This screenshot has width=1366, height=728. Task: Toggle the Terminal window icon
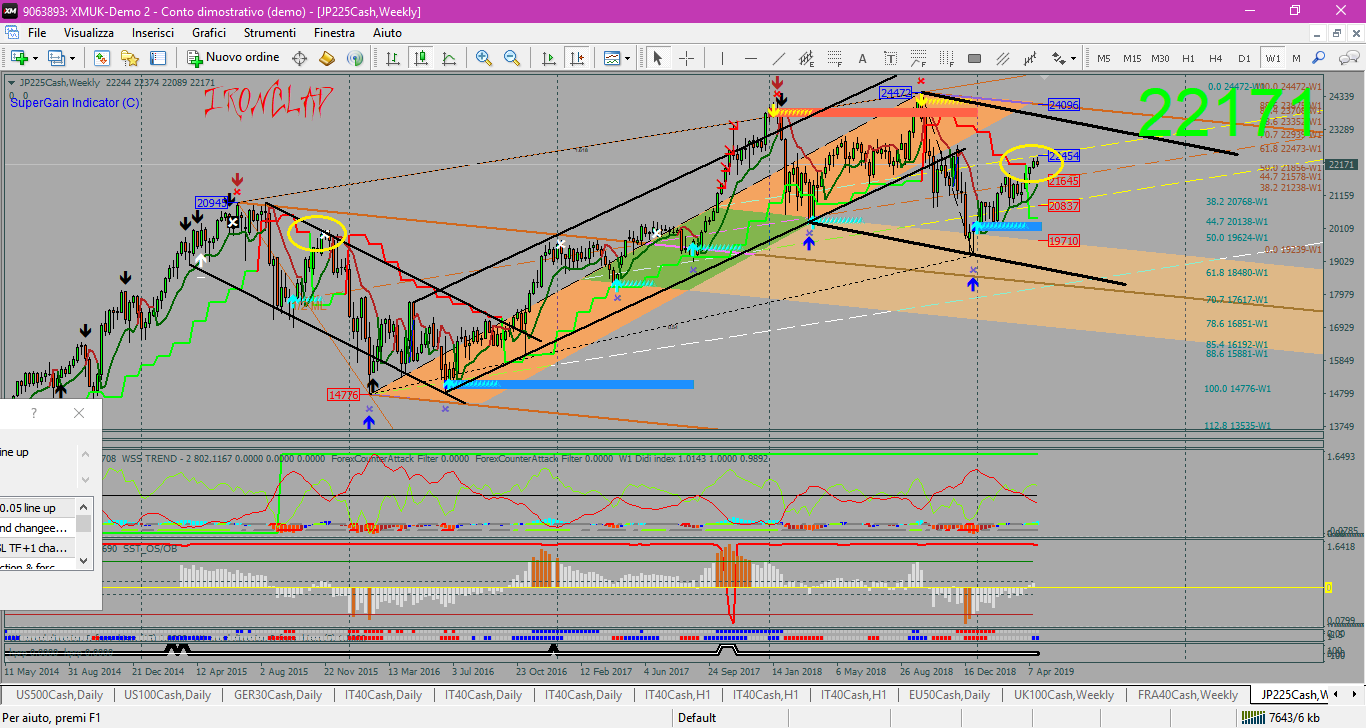pyautogui.click(x=158, y=58)
